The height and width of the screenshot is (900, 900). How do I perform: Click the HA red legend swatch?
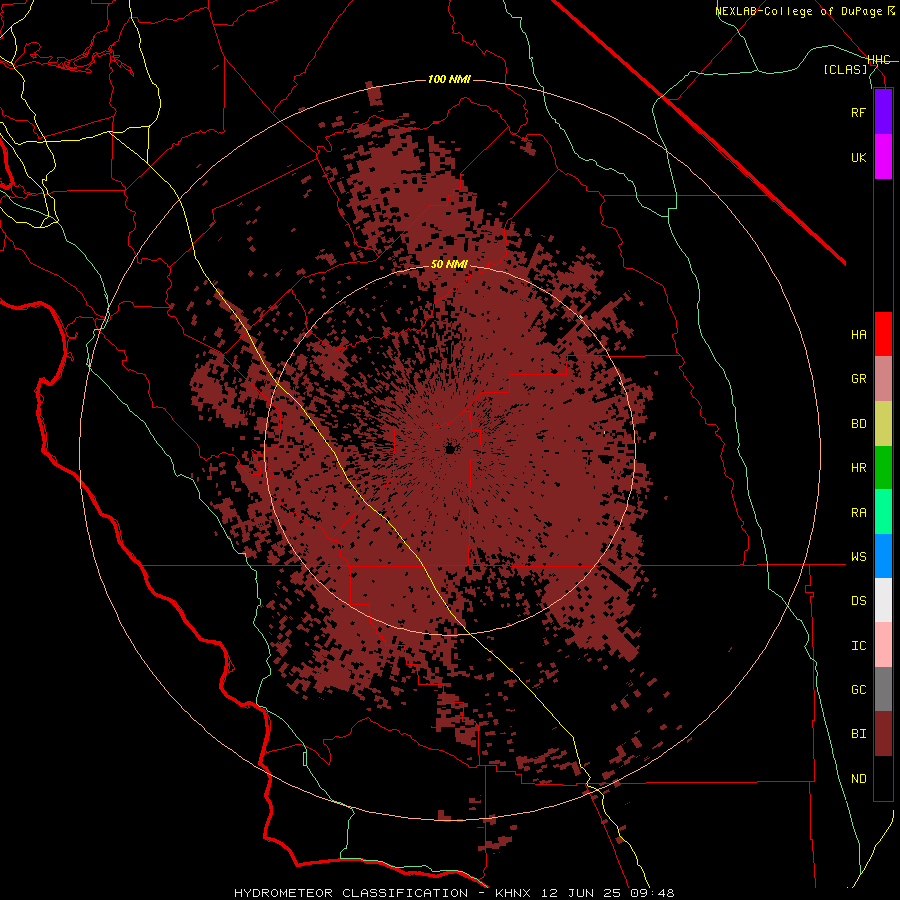click(883, 334)
